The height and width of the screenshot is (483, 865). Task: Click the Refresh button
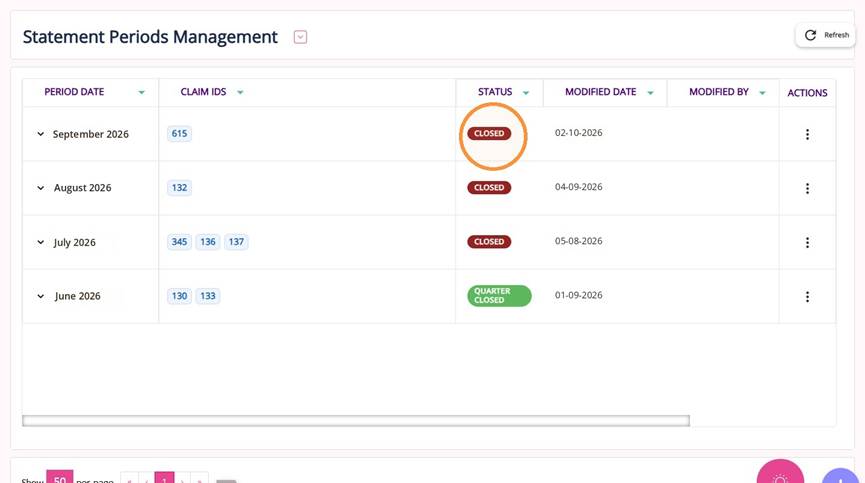825,35
